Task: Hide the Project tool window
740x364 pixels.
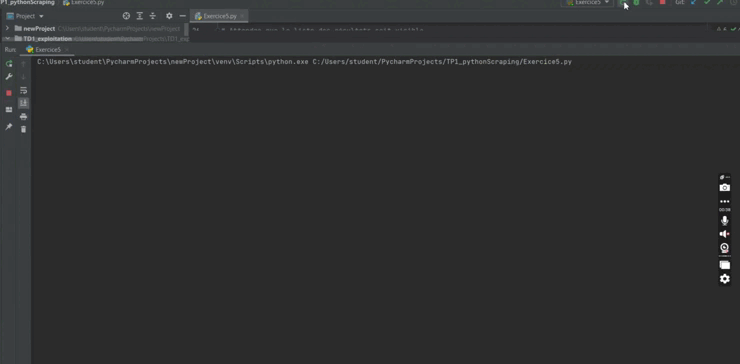Action: click(183, 16)
